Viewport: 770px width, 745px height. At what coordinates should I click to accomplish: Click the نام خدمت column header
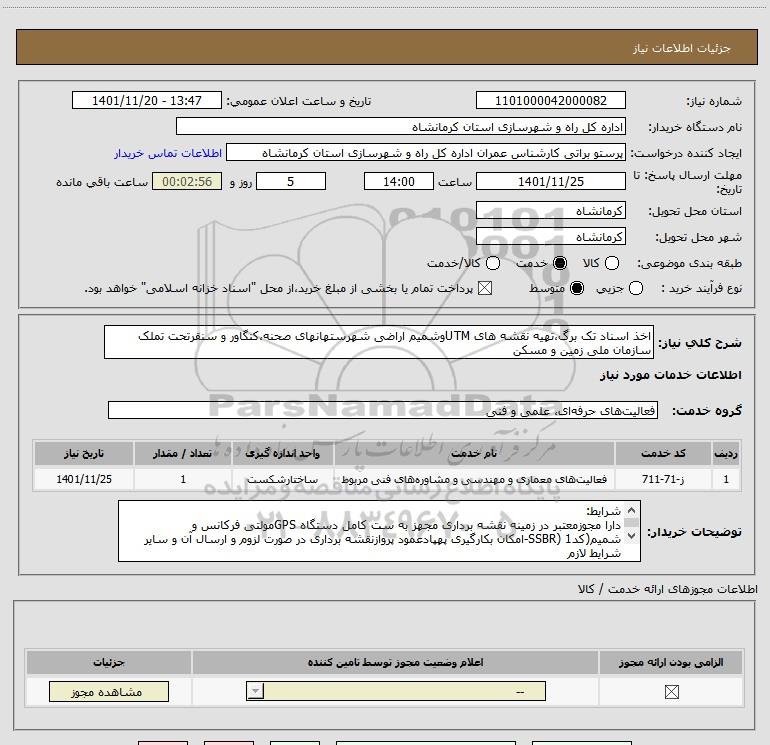coord(474,453)
